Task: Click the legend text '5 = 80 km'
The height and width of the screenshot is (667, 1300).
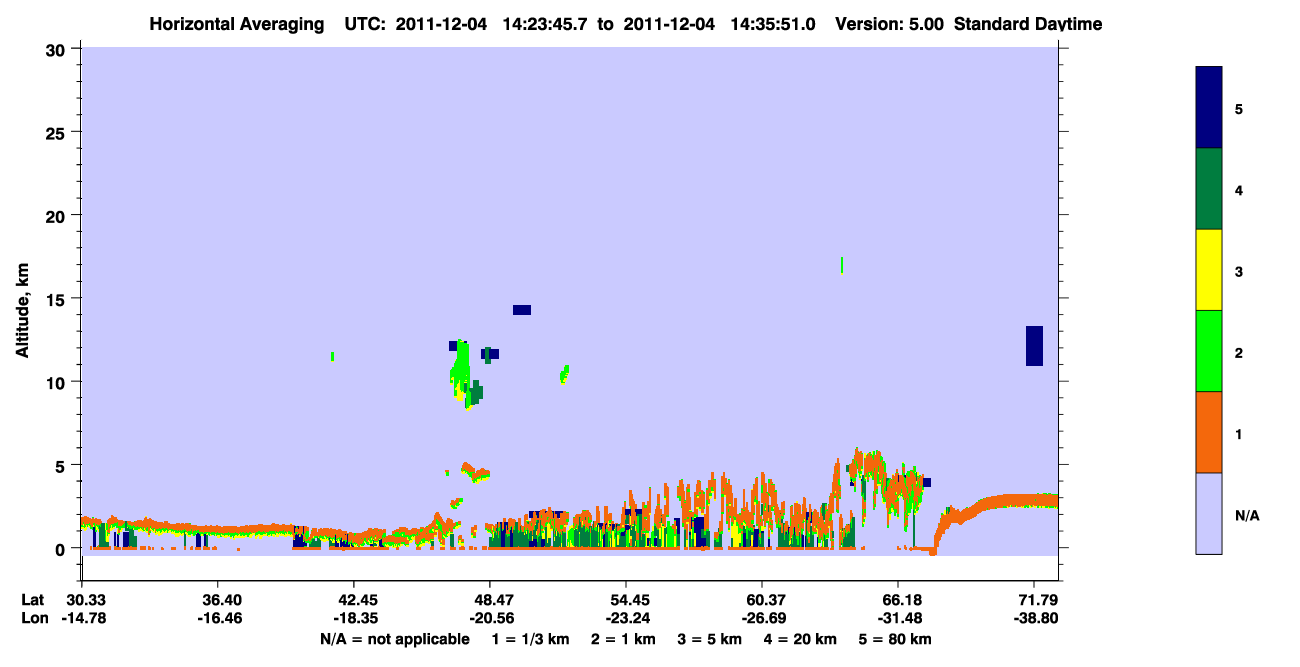Action: (895, 639)
